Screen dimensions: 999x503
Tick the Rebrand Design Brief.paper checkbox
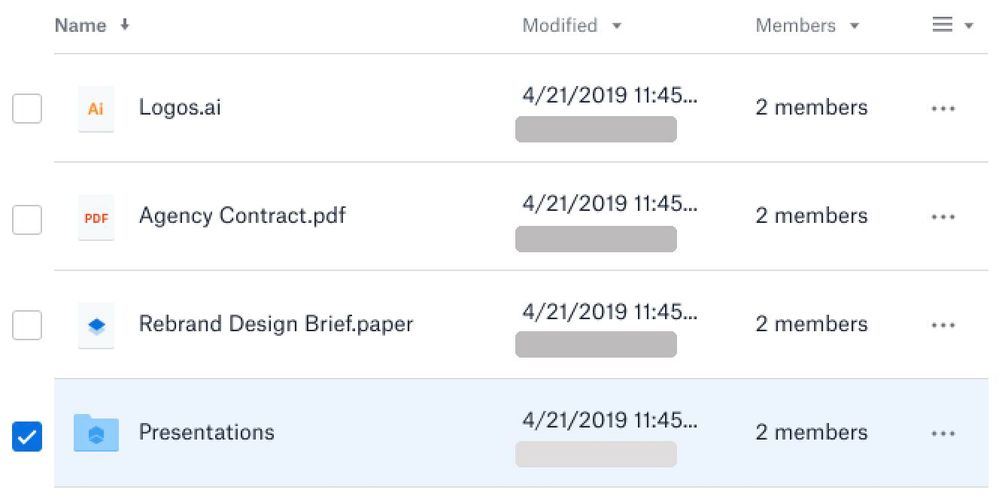coord(27,325)
